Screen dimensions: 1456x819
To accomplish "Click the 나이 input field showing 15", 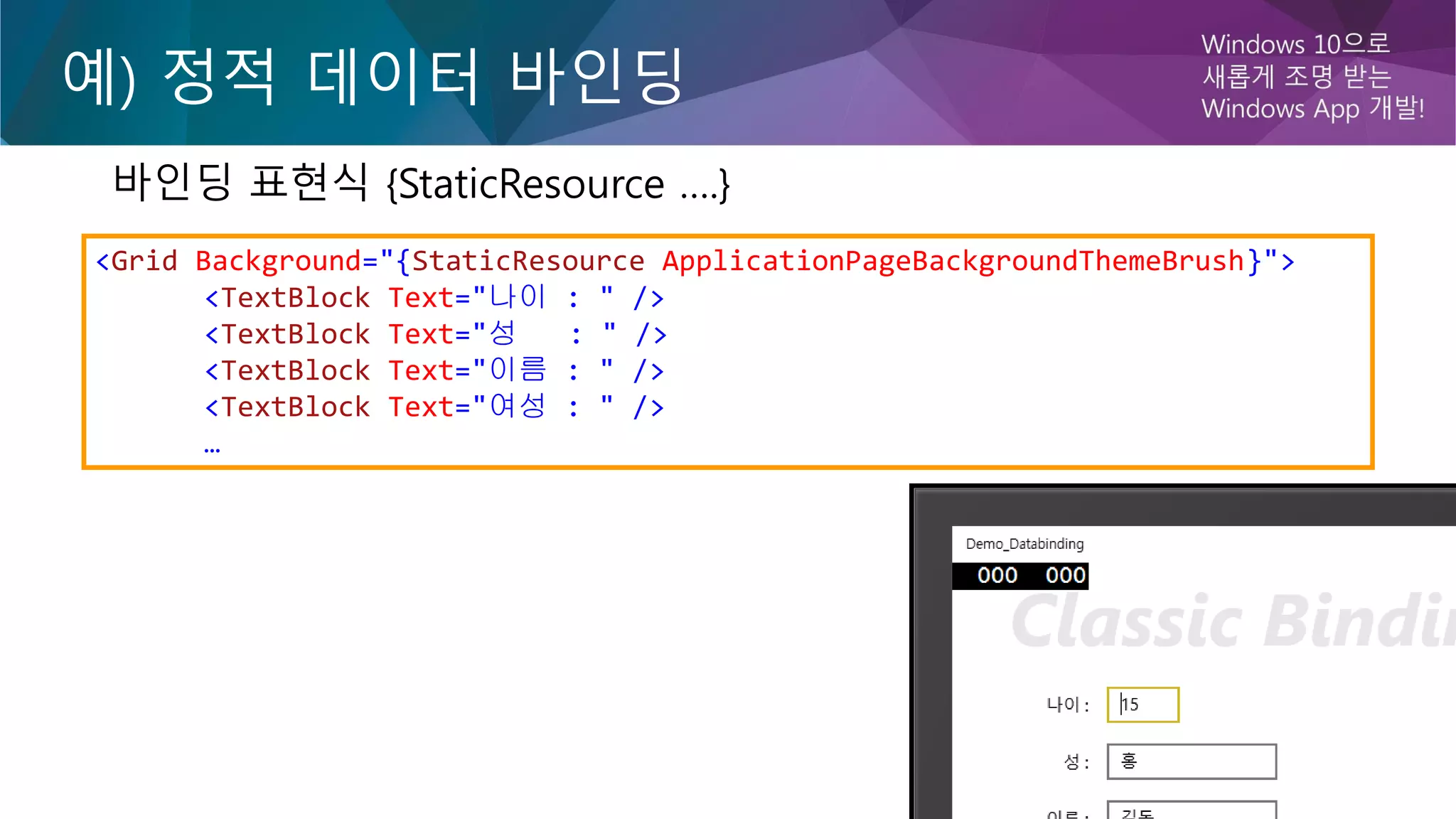I will point(1142,705).
